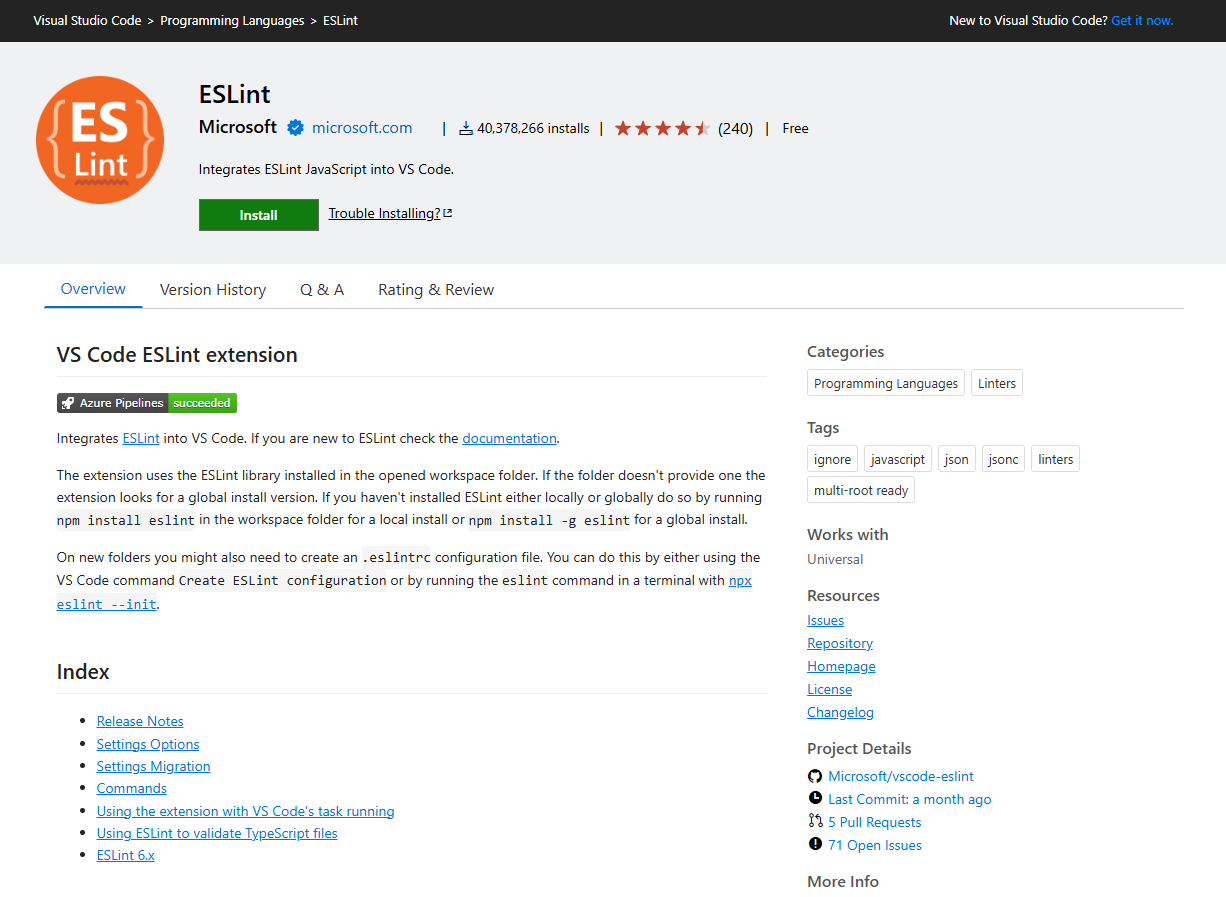Switch to the Version History tab
This screenshot has width=1226, height=897.
pyautogui.click(x=213, y=290)
